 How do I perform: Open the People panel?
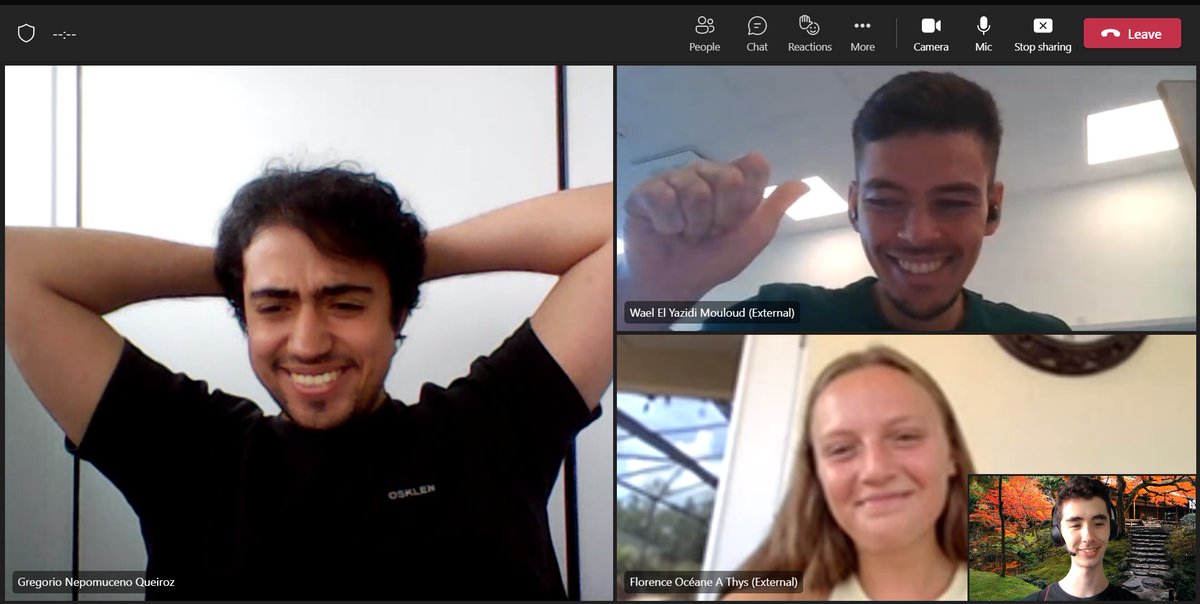coord(704,30)
